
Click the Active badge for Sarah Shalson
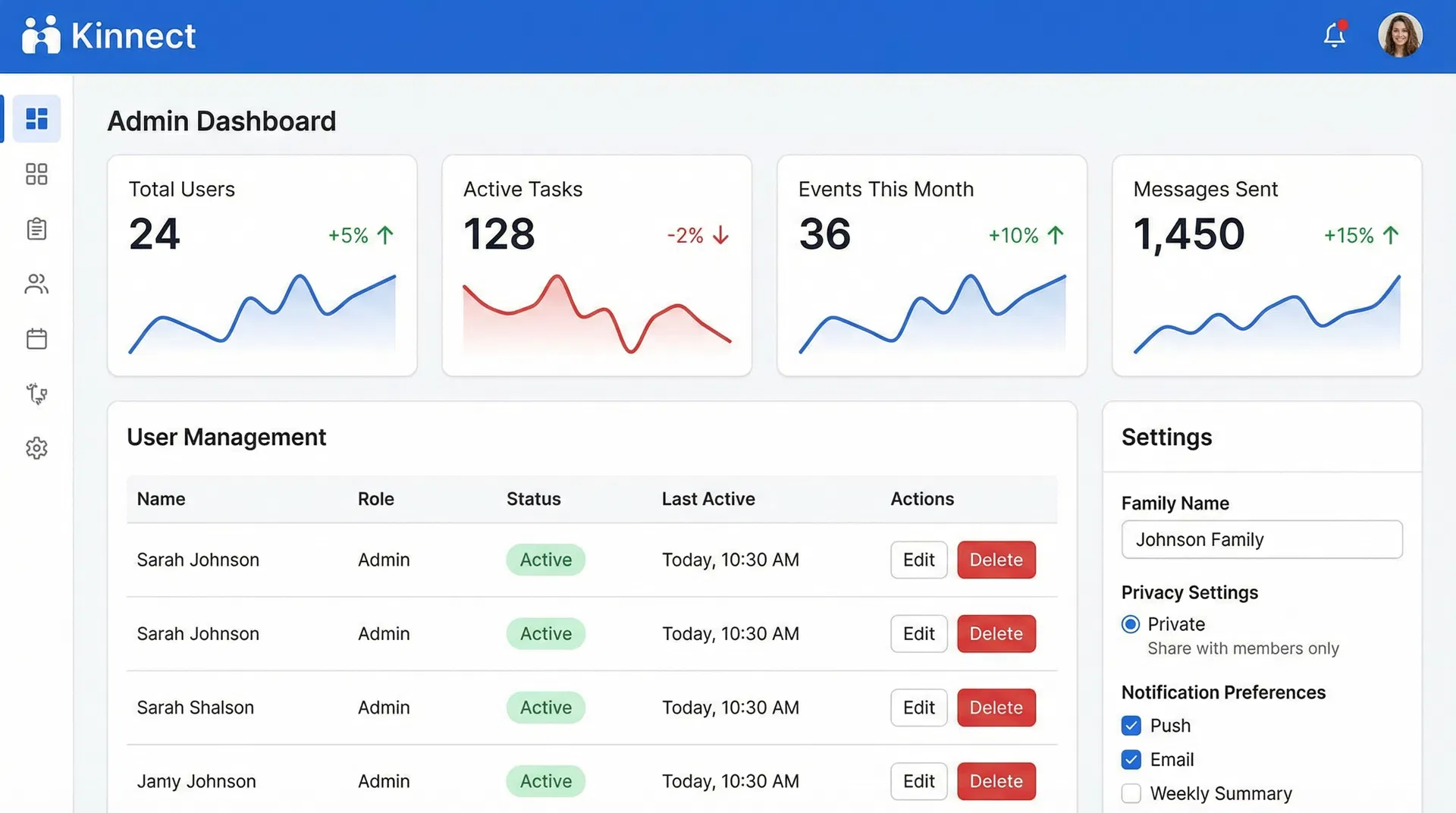click(x=545, y=707)
